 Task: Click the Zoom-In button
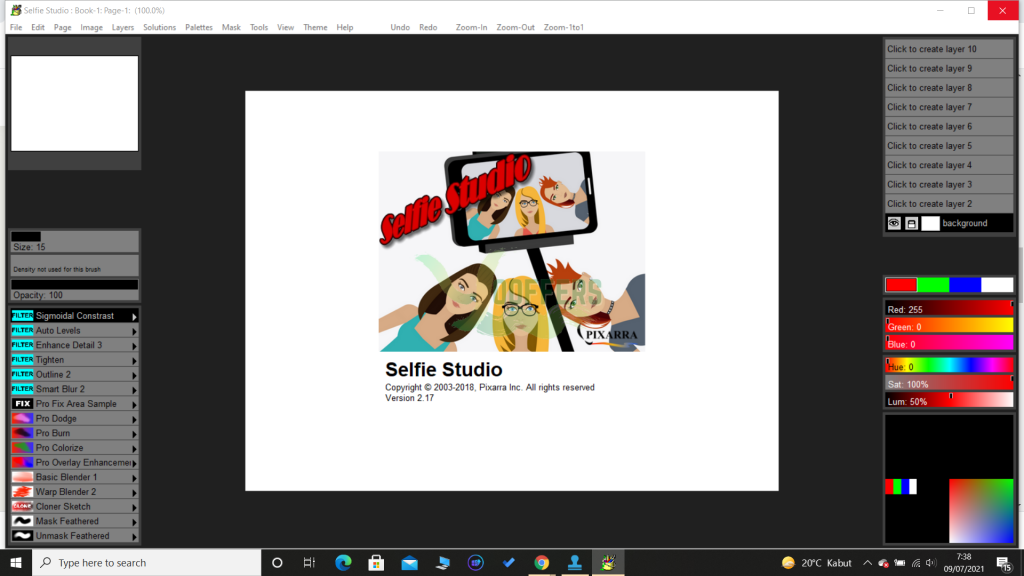tap(472, 27)
